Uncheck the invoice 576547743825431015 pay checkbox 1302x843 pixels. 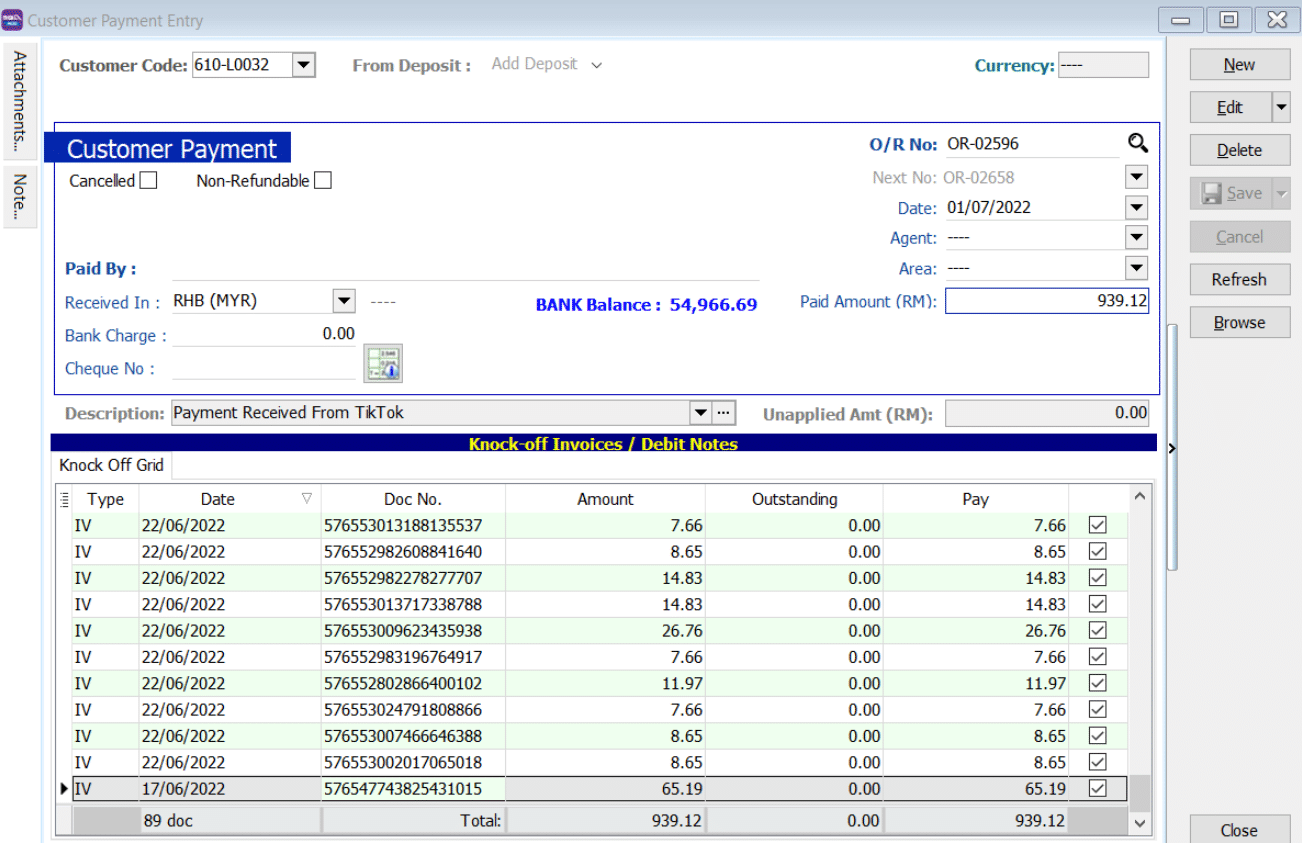coord(1097,788)
